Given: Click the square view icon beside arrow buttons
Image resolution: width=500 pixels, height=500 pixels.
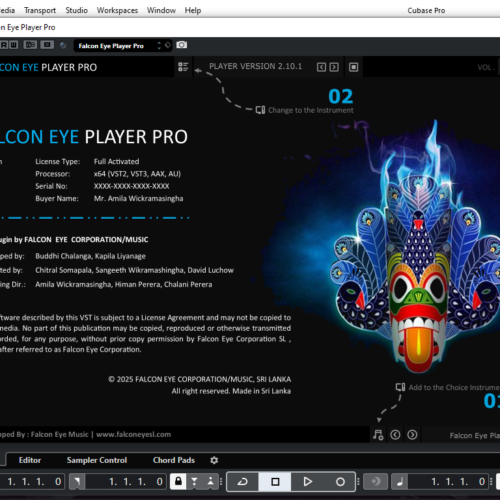Looking at the screenshot, I should [353, 67].
